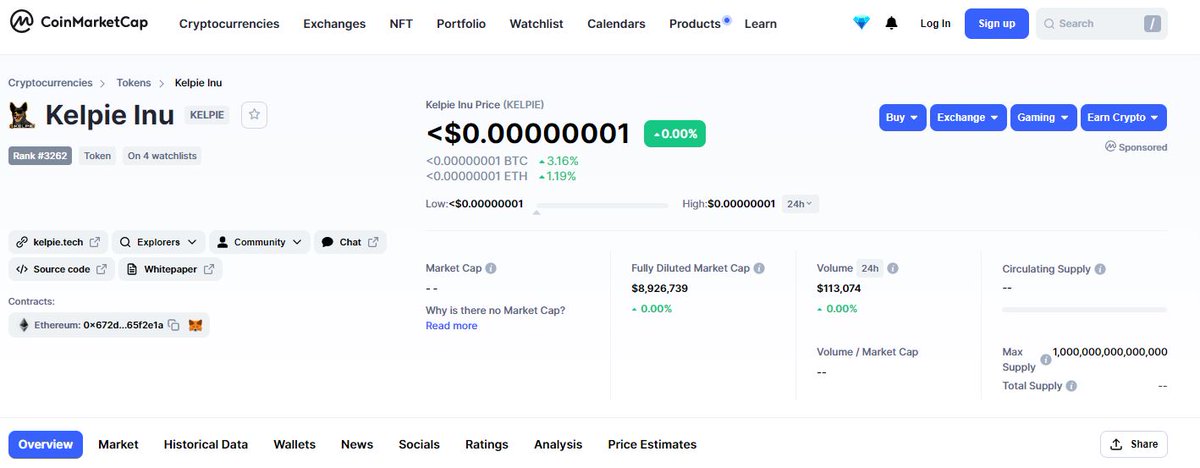Click the Fully Diluted Market Cap info icon
The width and height of the screenshot is (1200, 468).
[759, 268]
